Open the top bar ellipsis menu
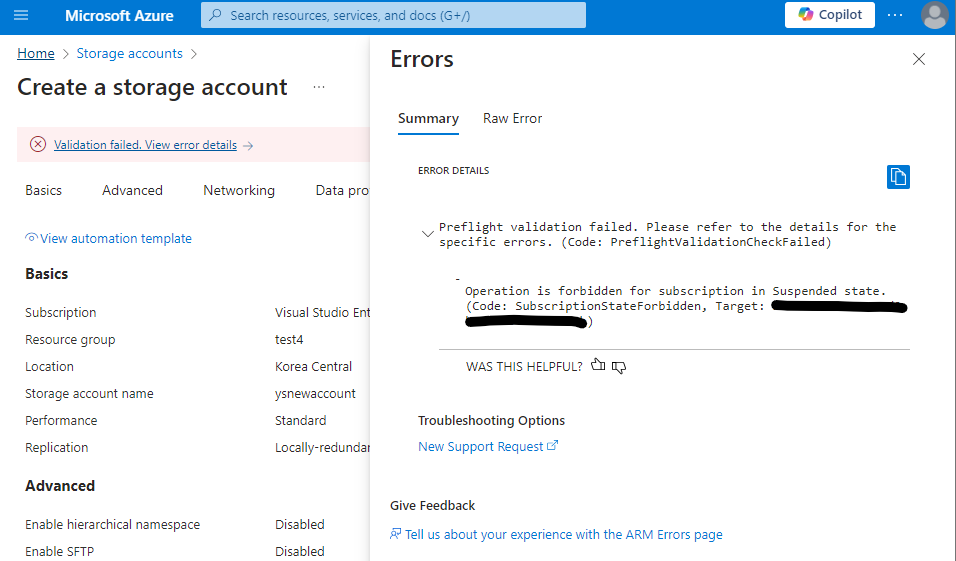Image resolution: width=956 pixels, height=561 pixels. tap(895, 15)
